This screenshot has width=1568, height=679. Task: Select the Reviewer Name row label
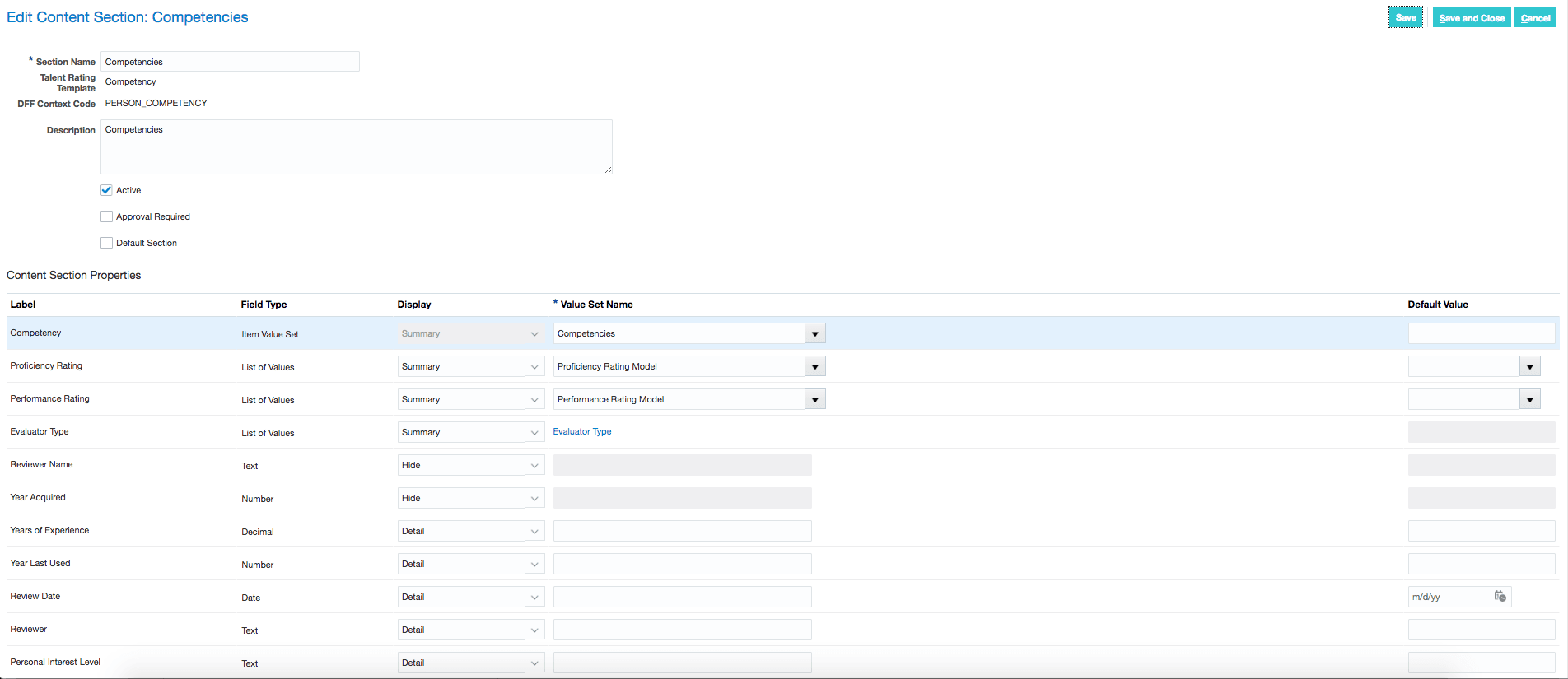[41, 464]
